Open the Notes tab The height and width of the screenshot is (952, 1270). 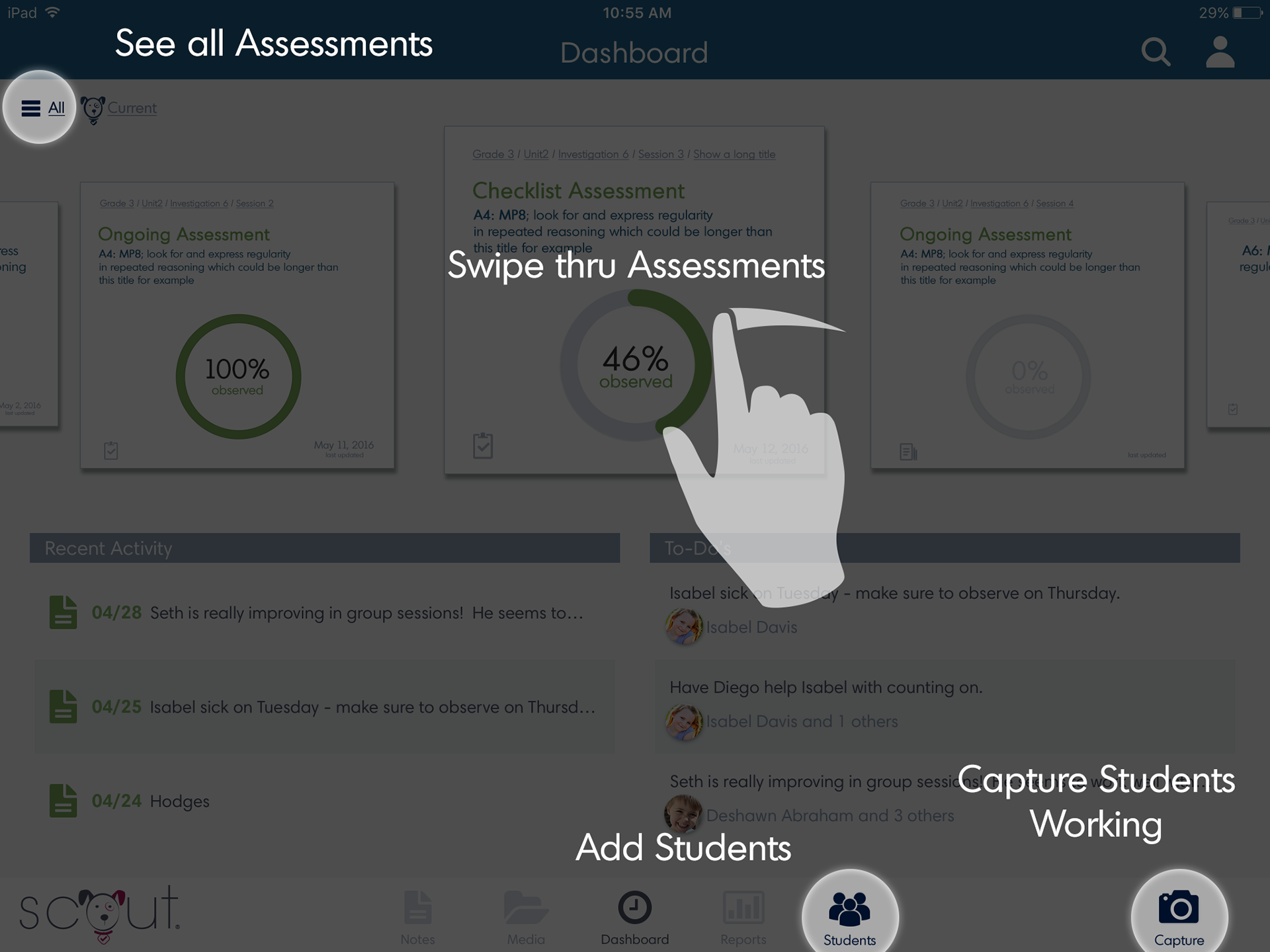(x=417, y=917)
